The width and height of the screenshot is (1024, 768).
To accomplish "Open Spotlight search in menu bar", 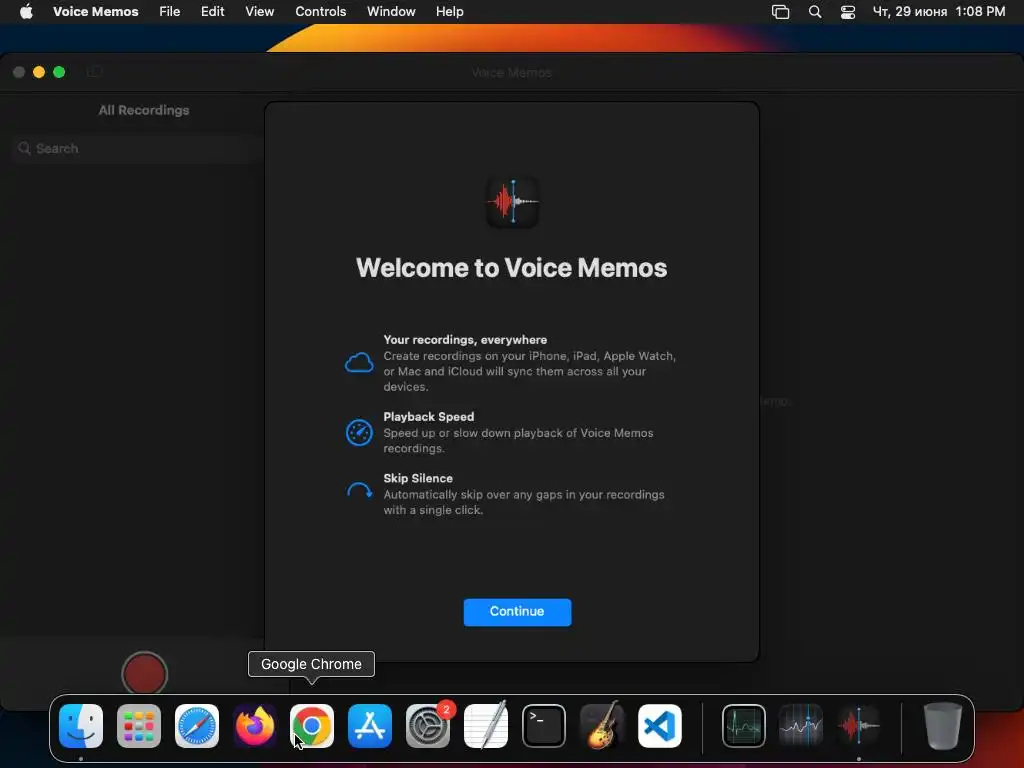I will tap(814, 12).
